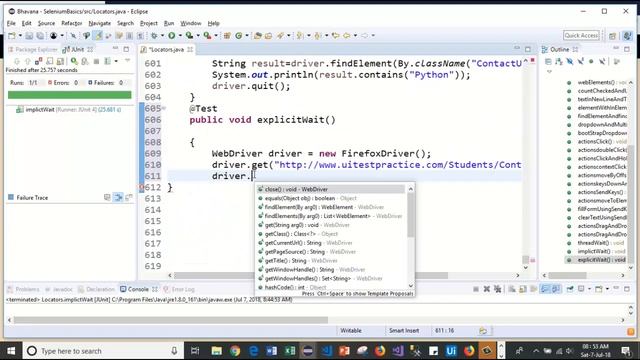640x360 pixels.
Task: Click the Save toolbar icon
Action: [x=29, y=36]
